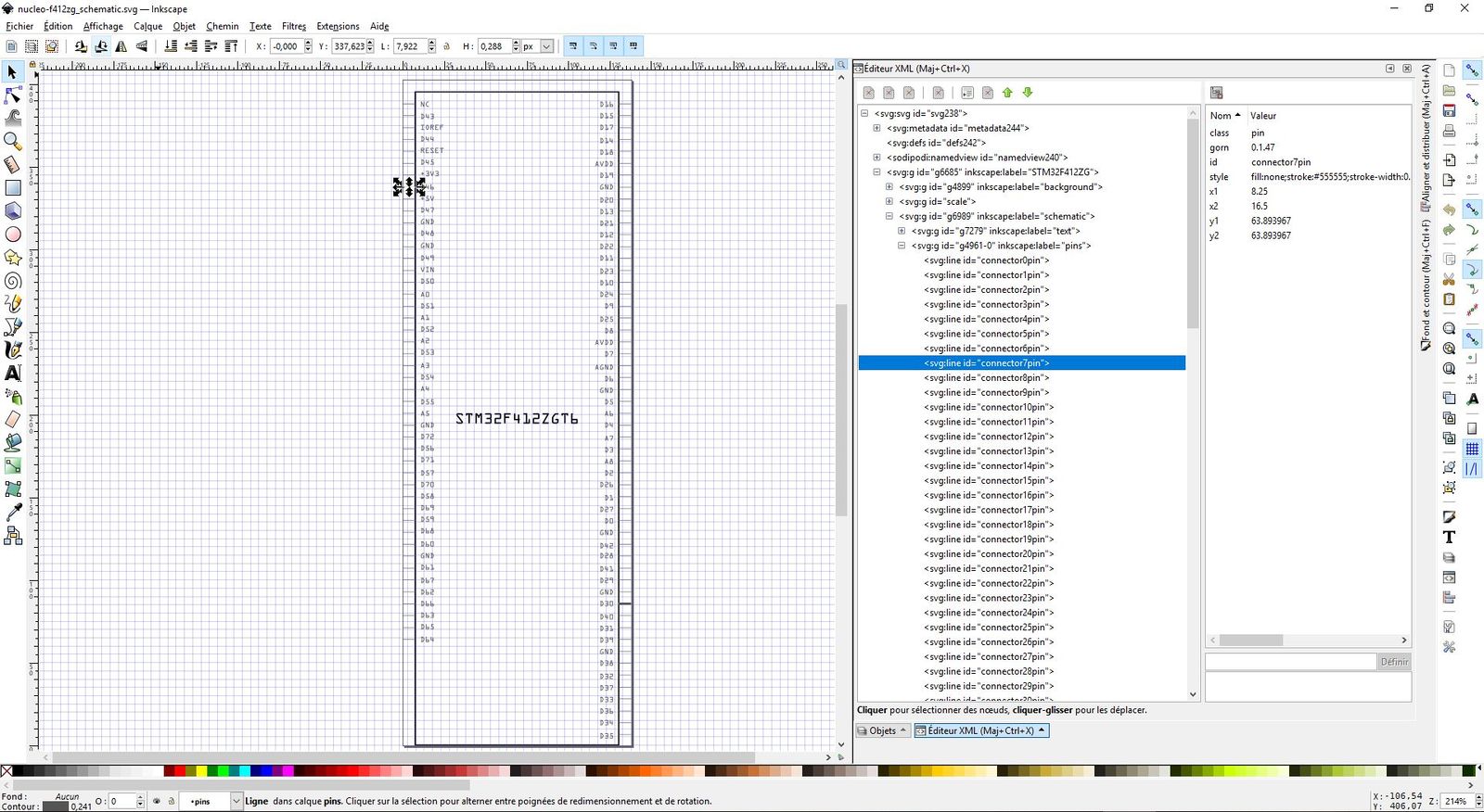The width and height of the screenshot is (1484, 812).
Task: Switch to the Objets tab
Action: [x=882, y=730]
